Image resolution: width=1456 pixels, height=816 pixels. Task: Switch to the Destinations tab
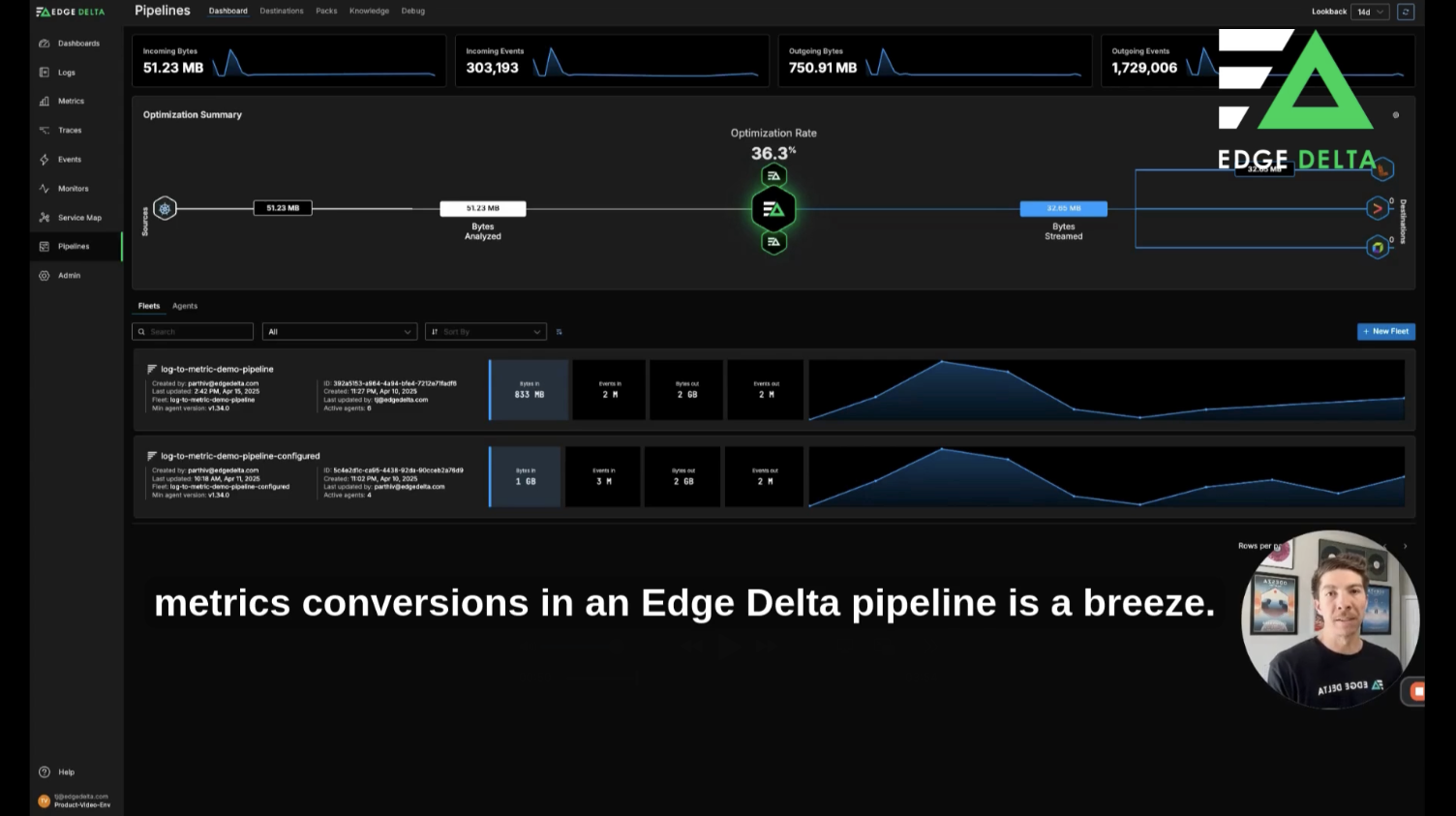click(x=282, y=11)
